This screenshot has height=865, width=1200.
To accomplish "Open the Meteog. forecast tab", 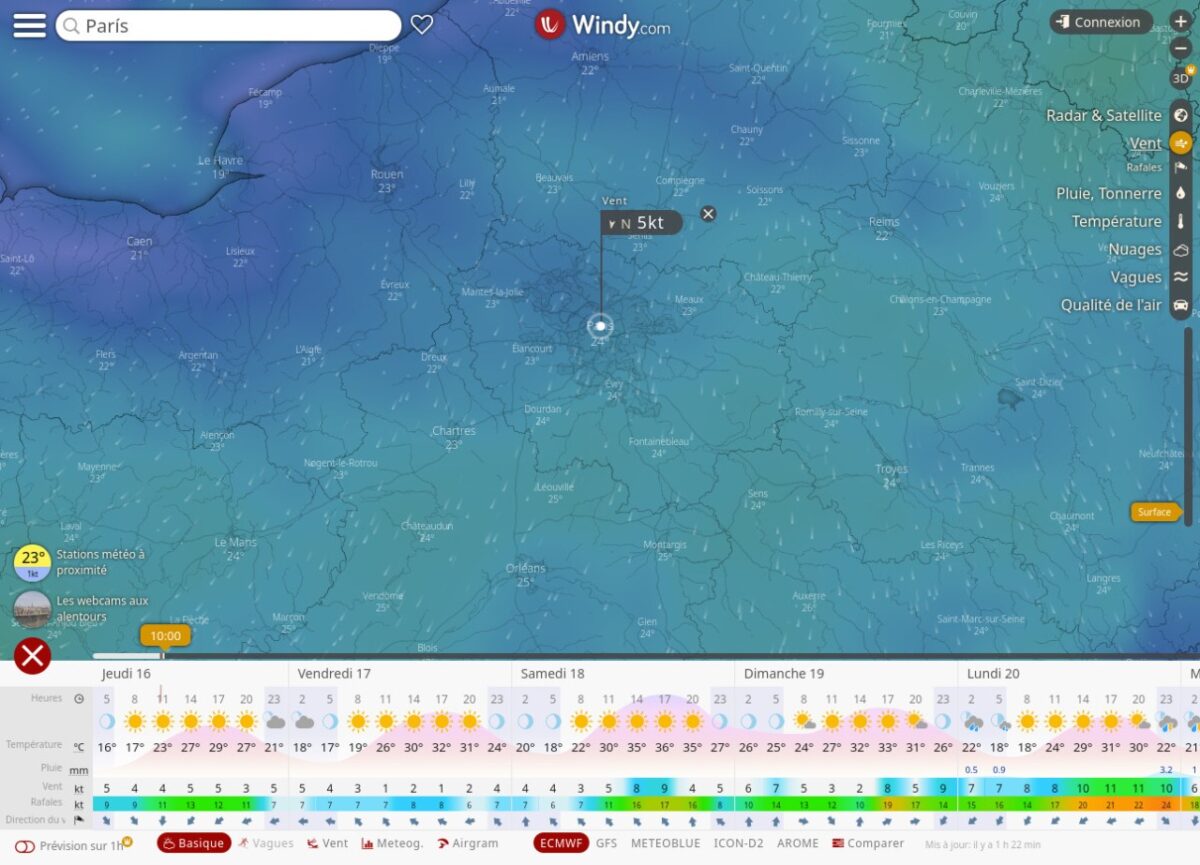I will pos(392,843).
